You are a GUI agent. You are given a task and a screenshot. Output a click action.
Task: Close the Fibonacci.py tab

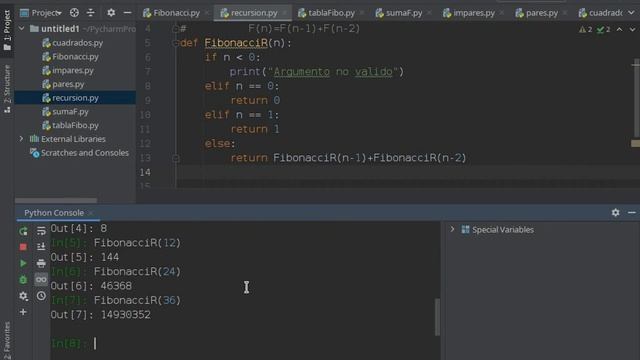click(x=207, y=13)
